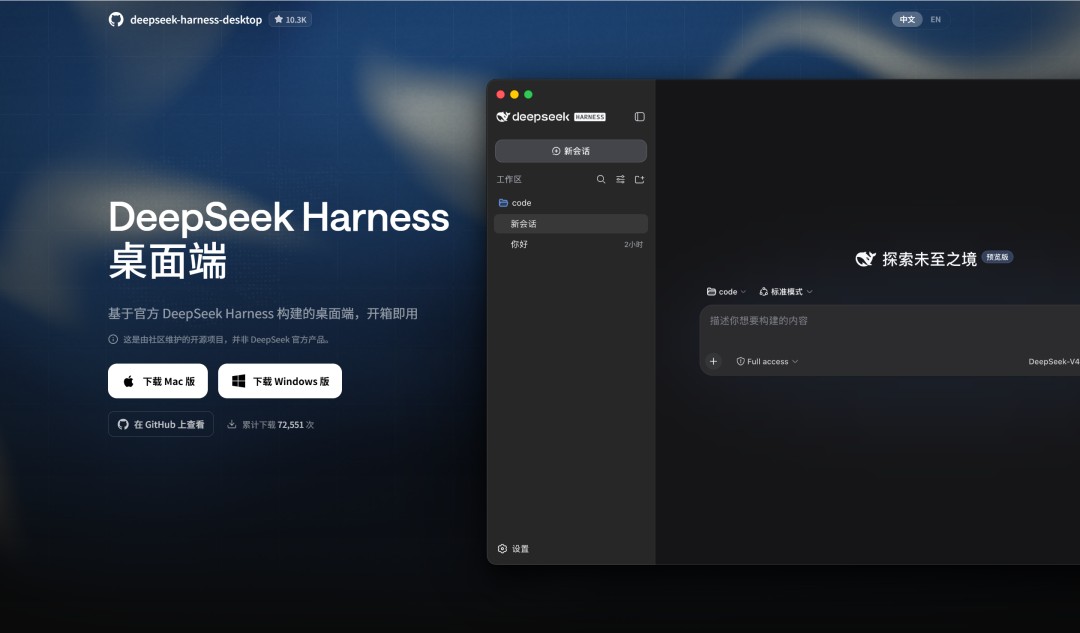Image resolution: width=1080 pixels, height=633 pixels.
Task: Open the Full access permission dropdown
Action: 767,361
